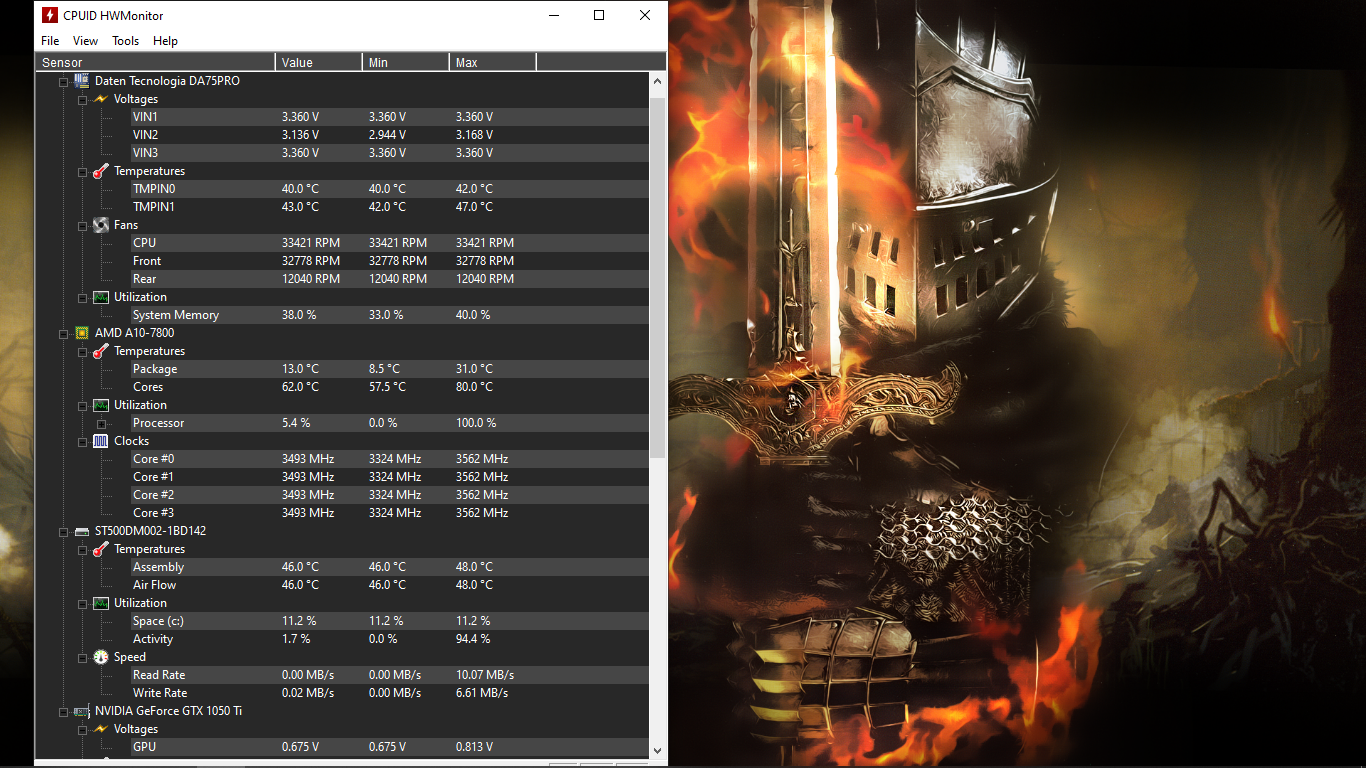
Task: Click the thermometer icon under ST500DM002
Action: coord(100,549)
